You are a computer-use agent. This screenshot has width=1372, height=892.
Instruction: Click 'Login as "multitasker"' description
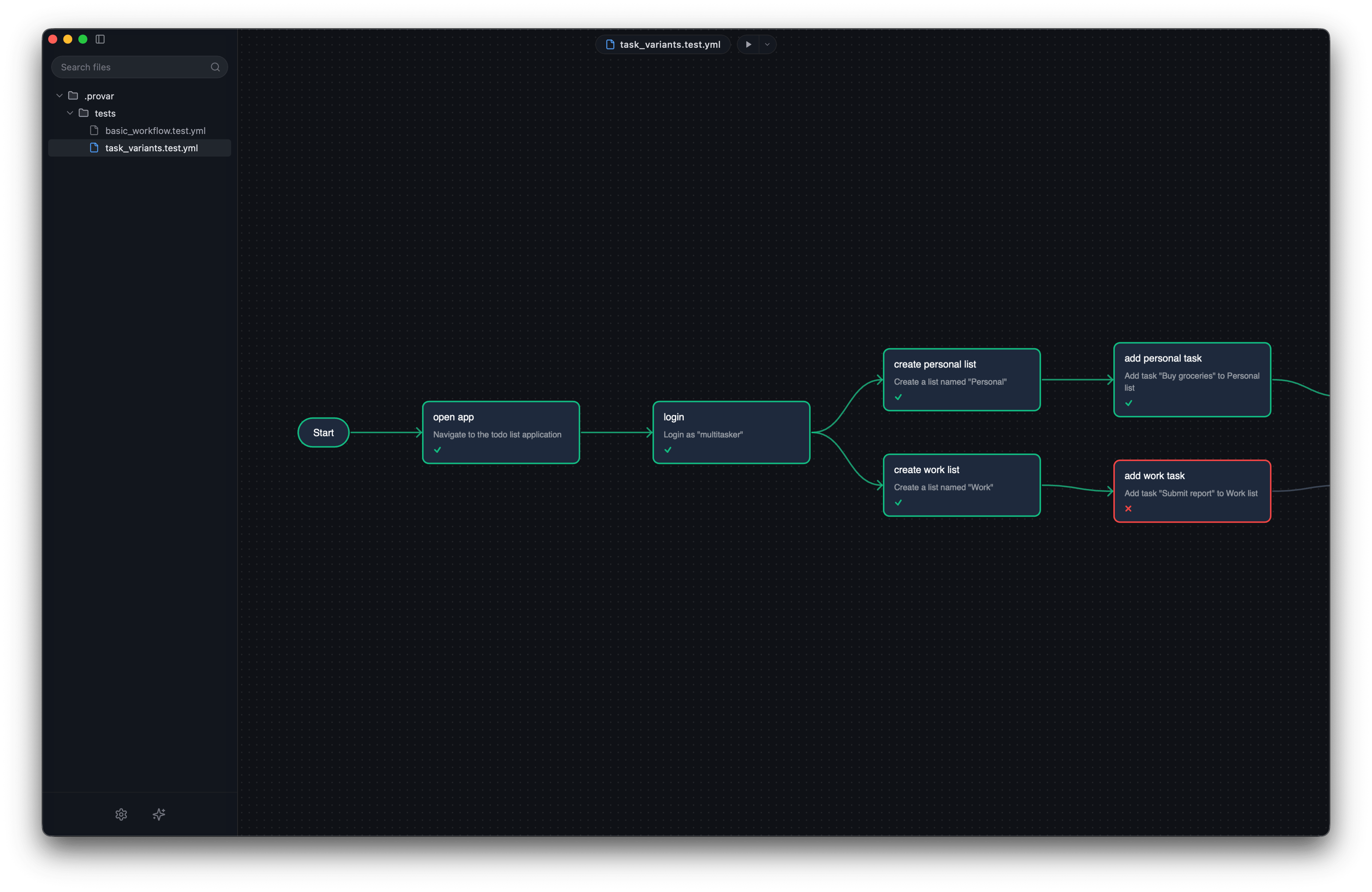pos(703,434)
